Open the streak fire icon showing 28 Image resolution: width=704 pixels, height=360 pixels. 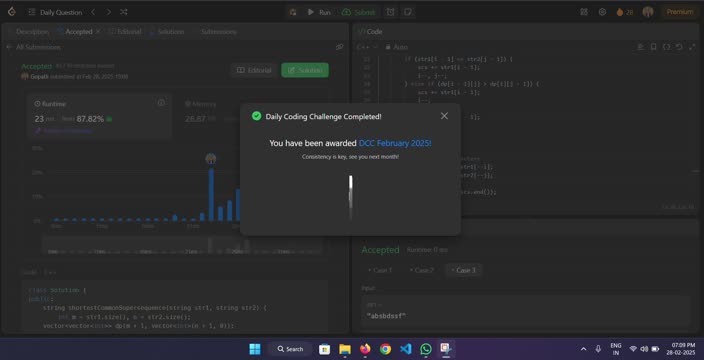click(625, 12)
